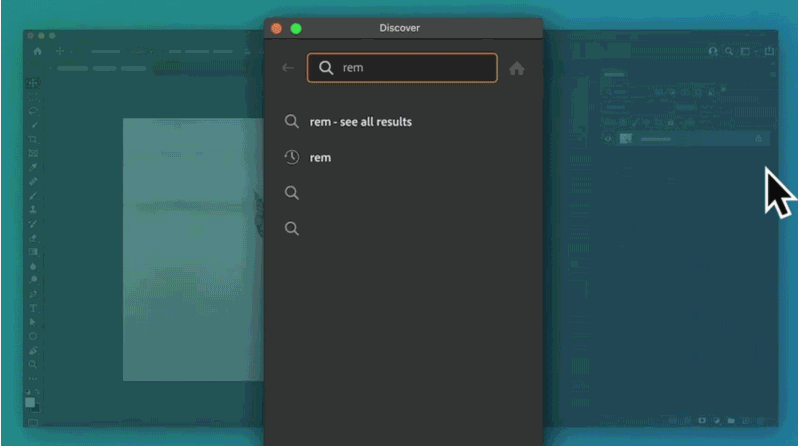The image size is (798, 446).
Task: Click the layer thumbnail in Layers panel
Action: (625, 138)
